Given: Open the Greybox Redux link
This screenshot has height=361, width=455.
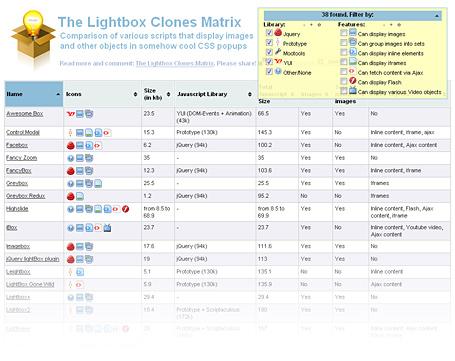Looking at the screenshot, I should 26,196.
